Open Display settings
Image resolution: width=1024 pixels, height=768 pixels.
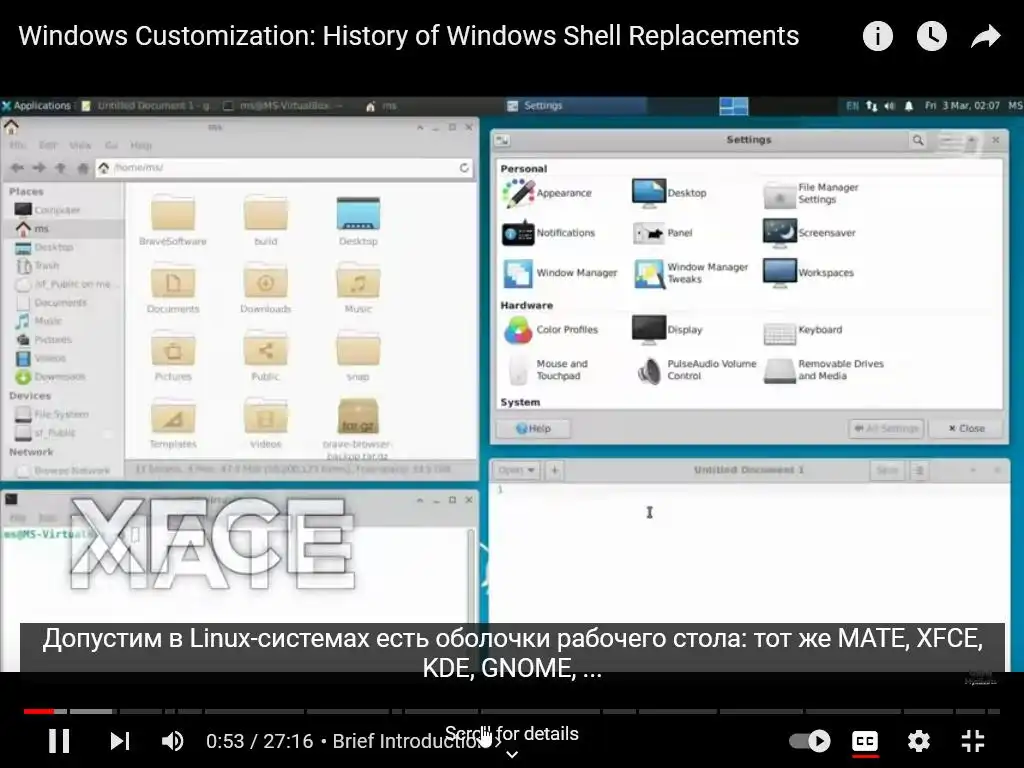[667, 330]
